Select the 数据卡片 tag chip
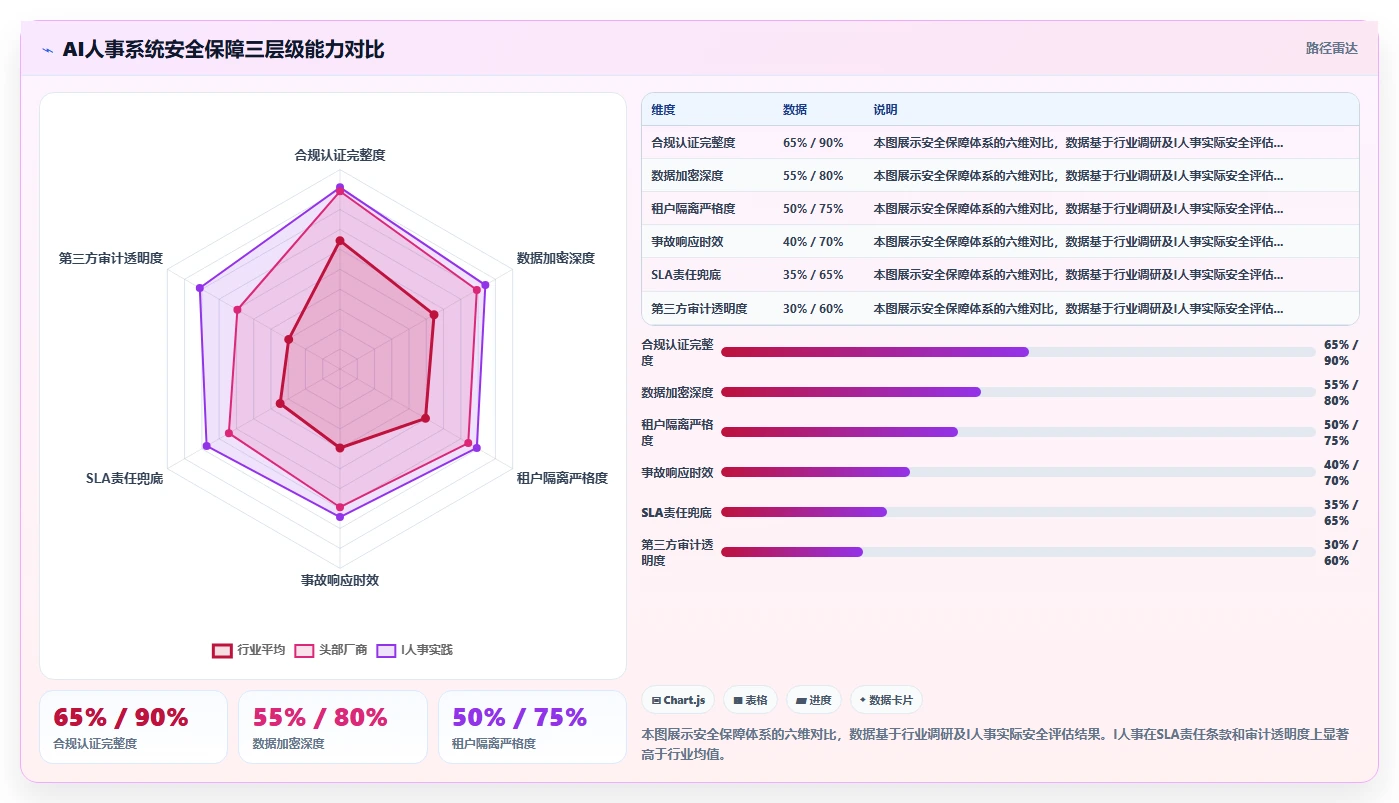This screenshot has height=803, width=1399. pos(887,700)
